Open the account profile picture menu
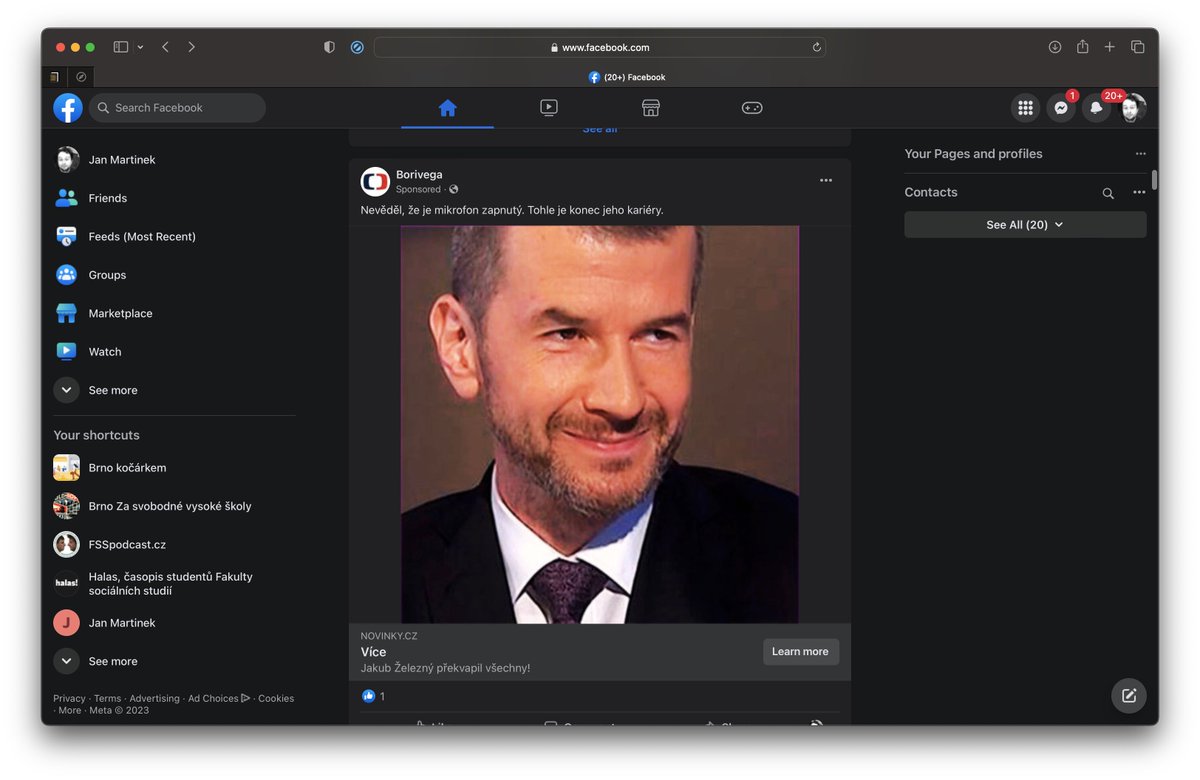 coord(1132,108)
